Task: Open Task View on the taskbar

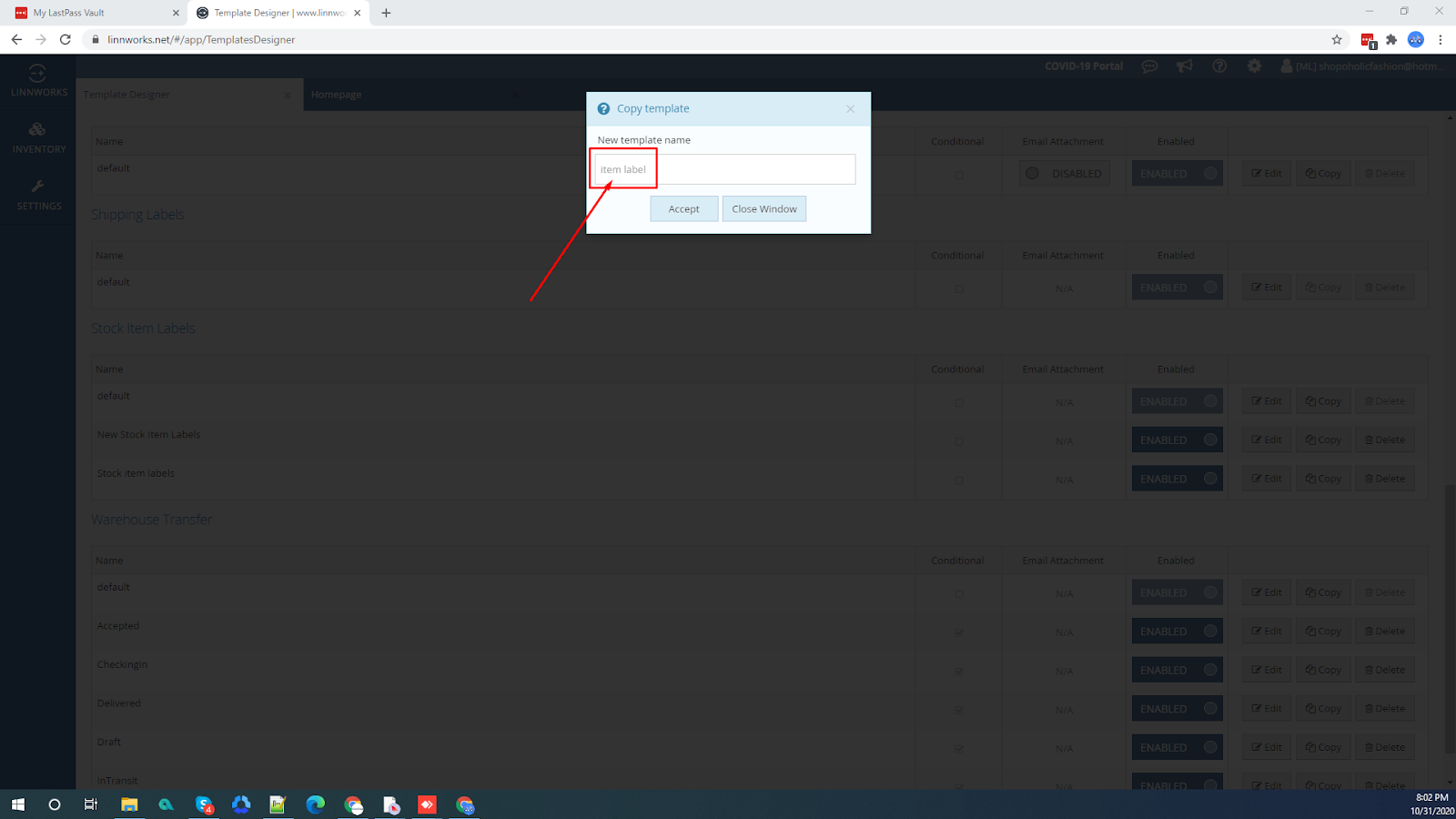Action: (x=91, y=804)
